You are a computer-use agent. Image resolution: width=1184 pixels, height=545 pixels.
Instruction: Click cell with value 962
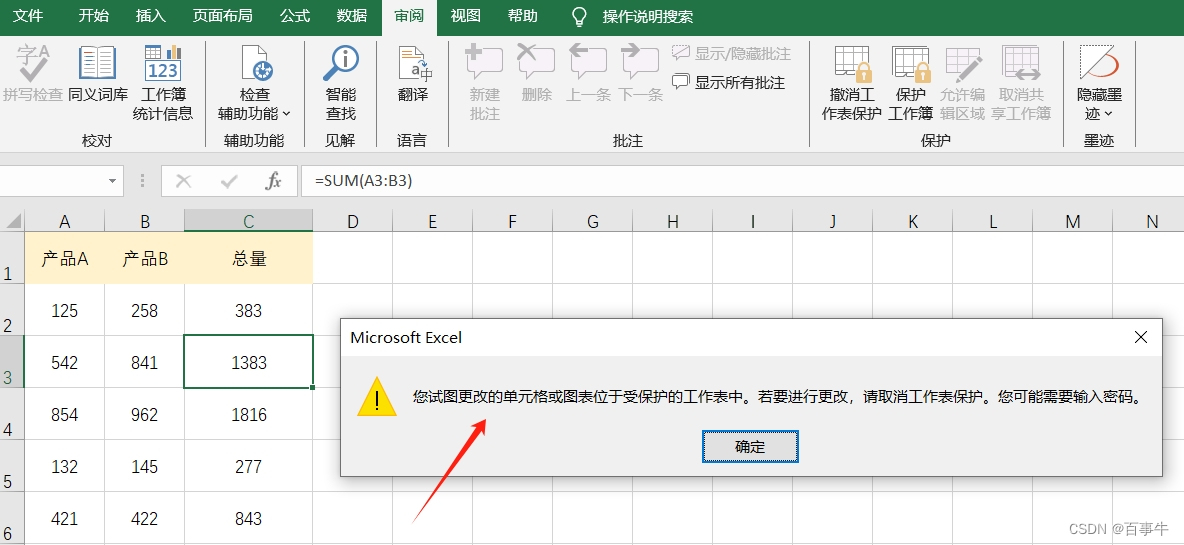coord(145,414)
